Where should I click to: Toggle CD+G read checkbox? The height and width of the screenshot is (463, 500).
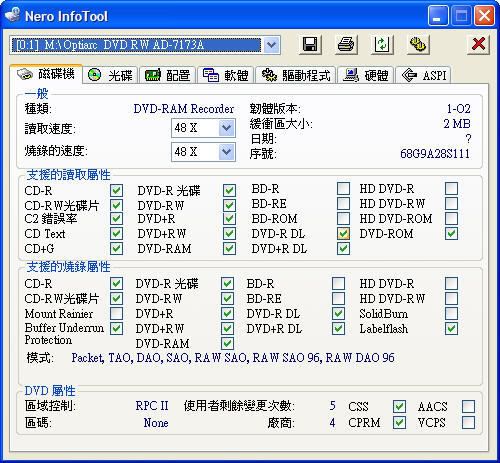[117, 249]
